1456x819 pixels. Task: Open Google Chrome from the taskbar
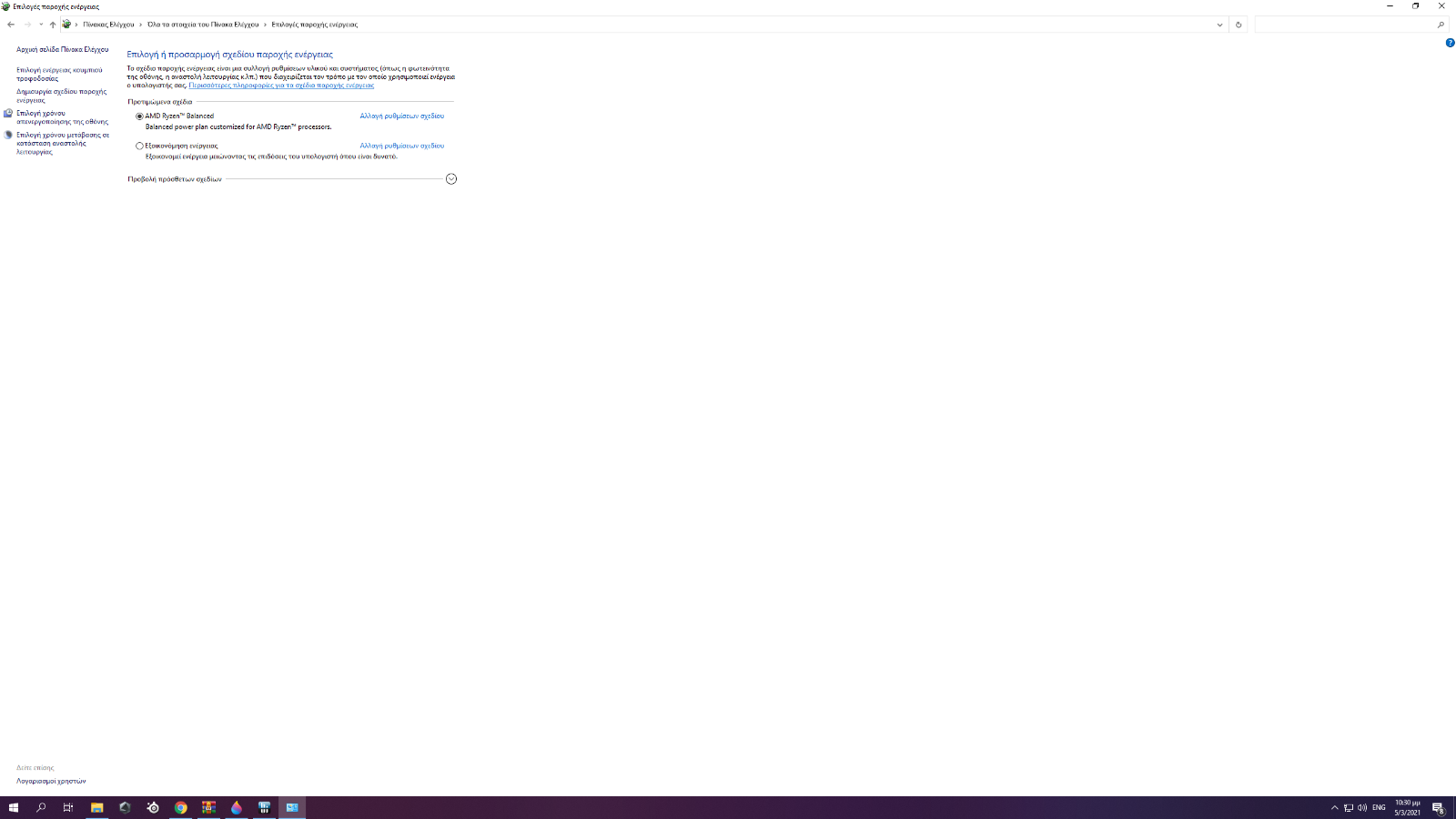(181, 807)
